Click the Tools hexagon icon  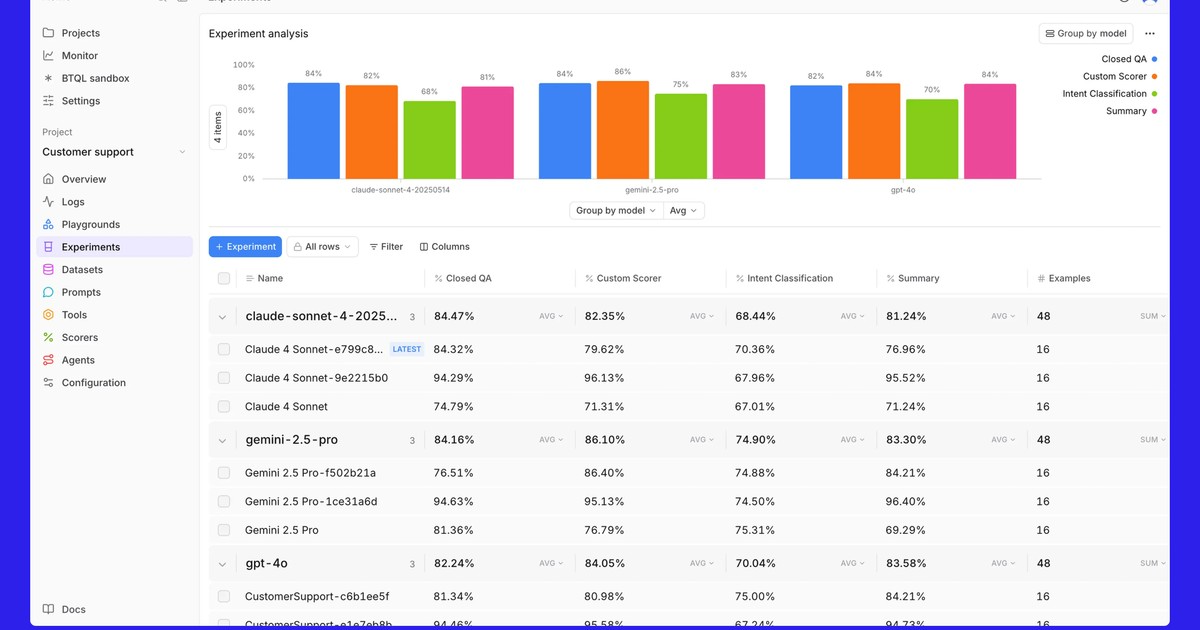point(48,315)
